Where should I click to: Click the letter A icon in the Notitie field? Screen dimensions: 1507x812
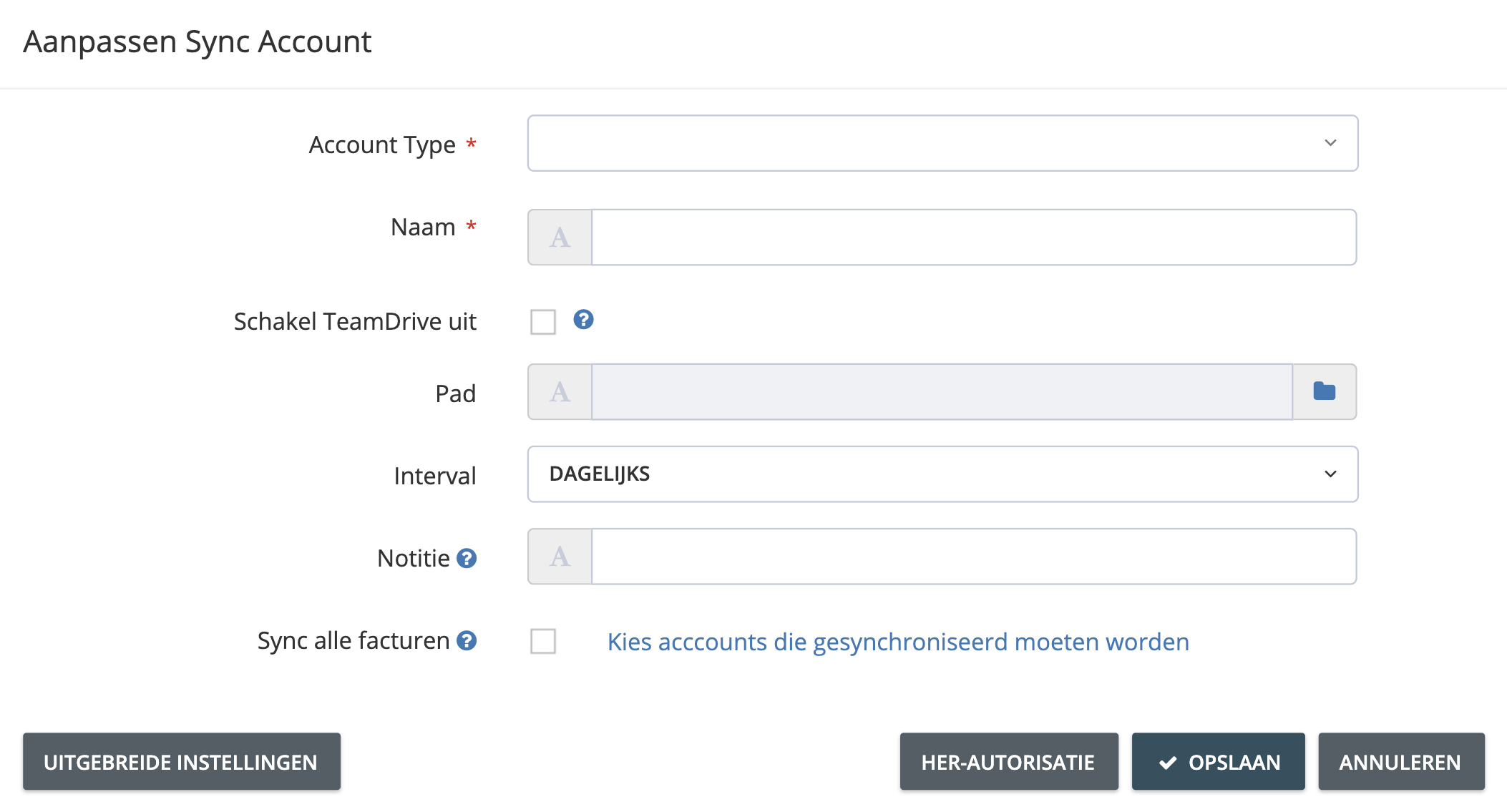pos(560,556)
